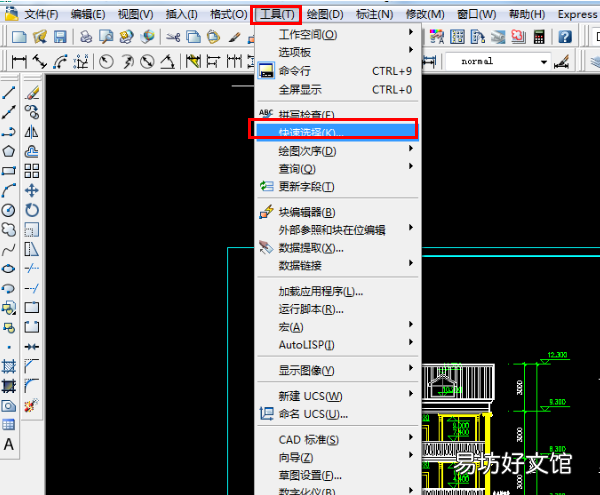600x495 pixels.
Task: Select the Stretch tool
Action: [32, 249]
